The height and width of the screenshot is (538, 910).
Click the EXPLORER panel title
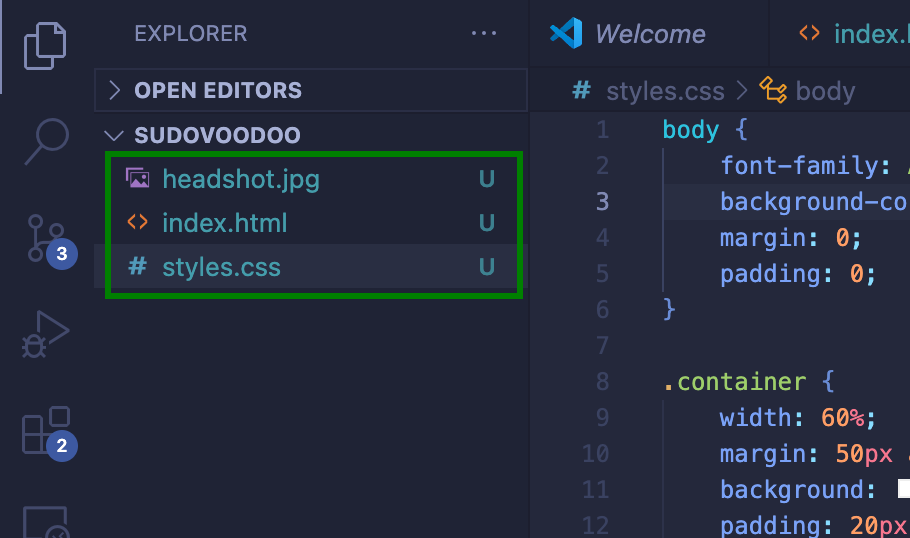(191, 34)
